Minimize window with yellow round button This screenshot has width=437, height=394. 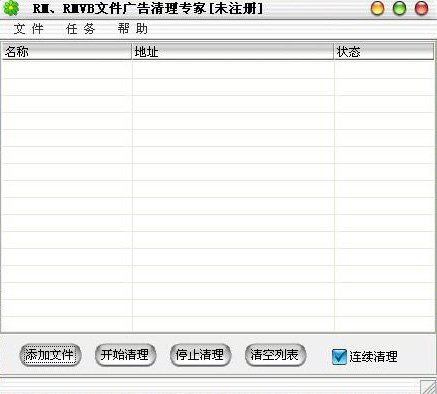tap(378, 8)
